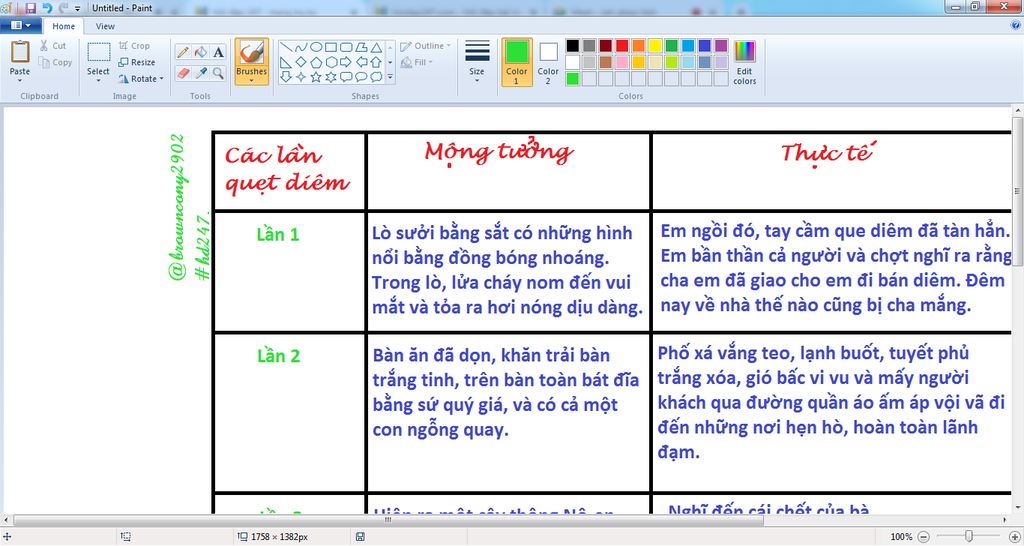The width and height of the screenshot is (1024, 546).
Task: Pick the Color picker eyedropper tool
Action: coord(201,73)
